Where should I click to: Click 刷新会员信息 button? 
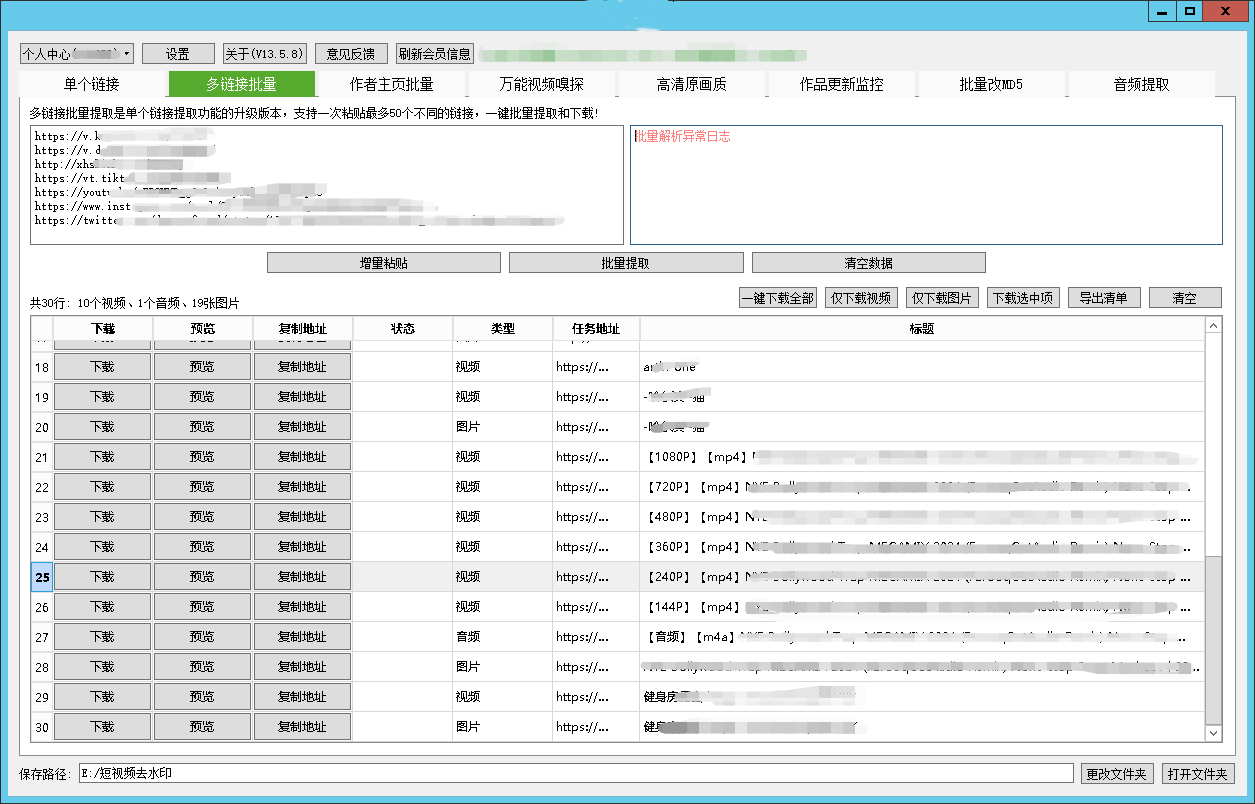pos(434,54)
